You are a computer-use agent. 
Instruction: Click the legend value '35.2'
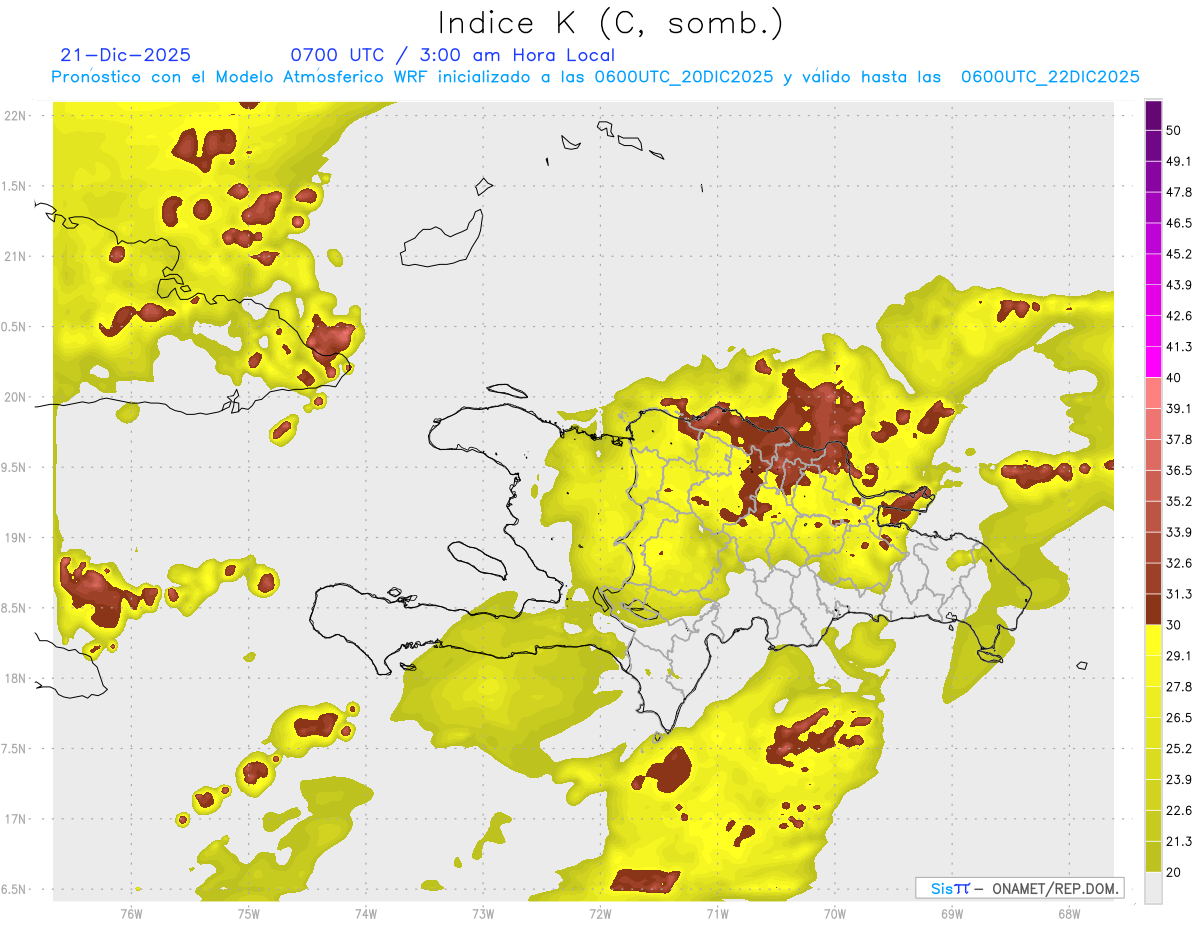[1179, 501]
